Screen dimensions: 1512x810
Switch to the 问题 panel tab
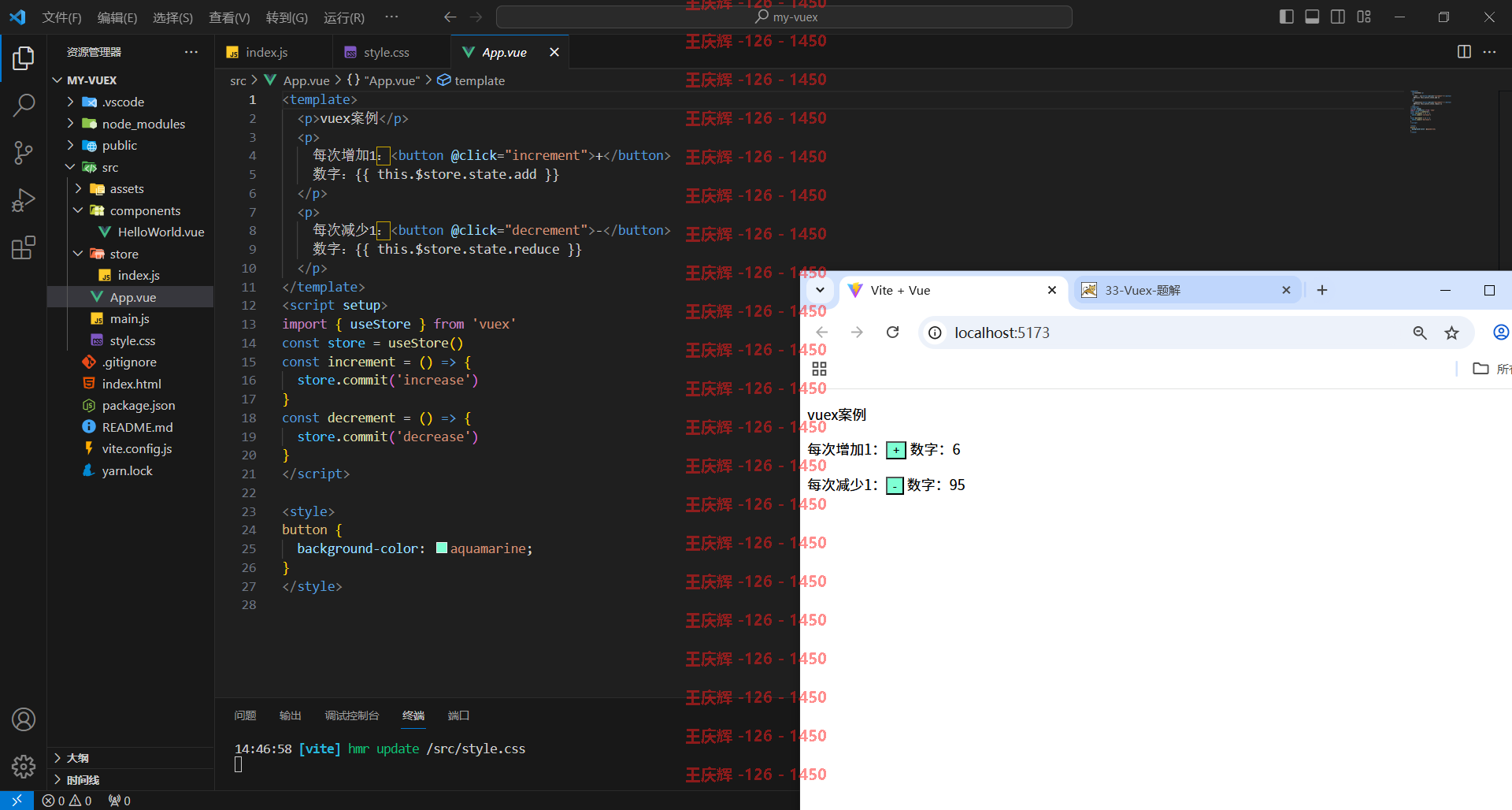(x=245, y=715)
